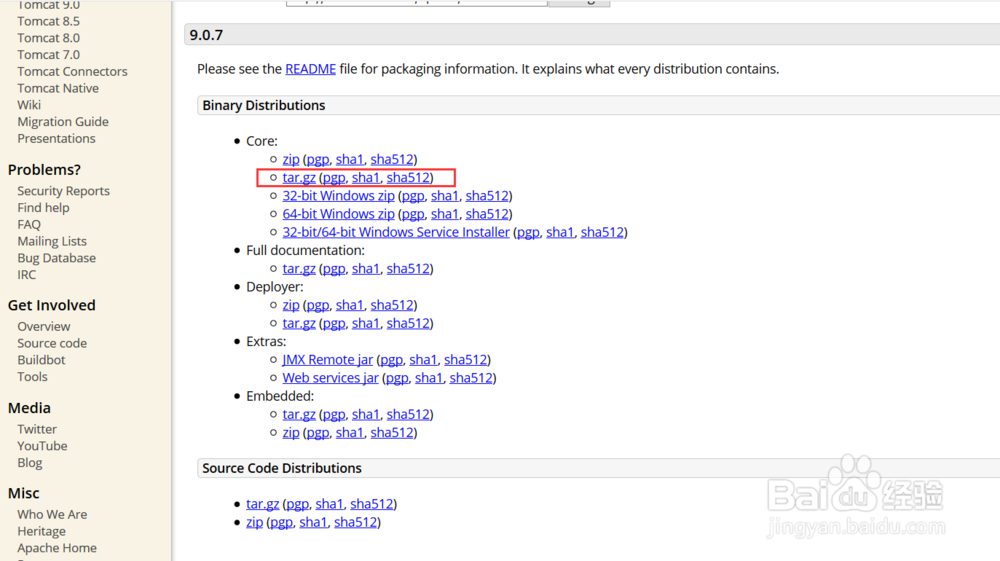
Task: Open the Bug Database link
Action: (x=56, y=258)
